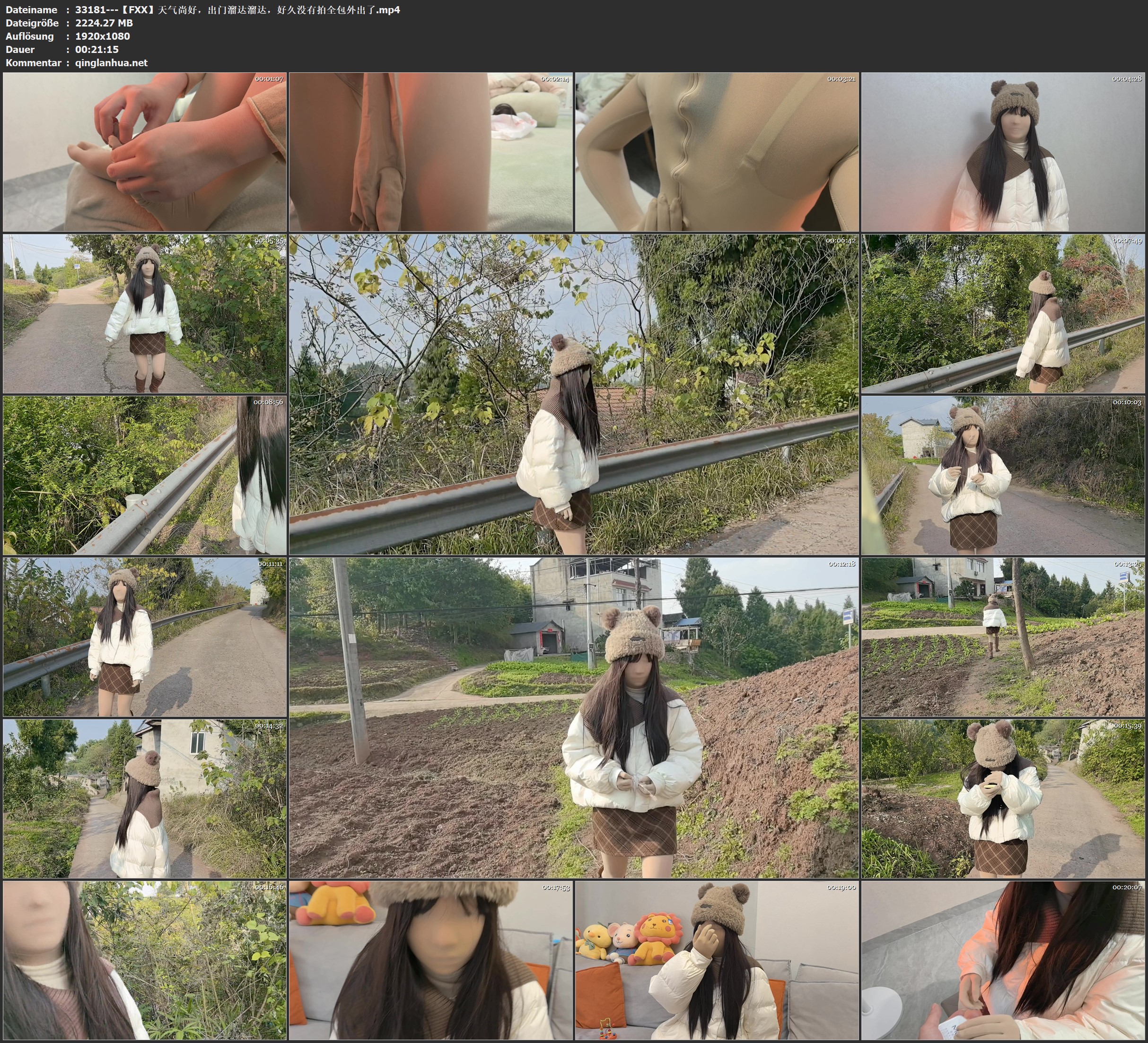Image resolution: width=1148 pixels, height=1043 pixels.
Task: Click the 00:11:11 thumbnail
Action: point(145,636)
